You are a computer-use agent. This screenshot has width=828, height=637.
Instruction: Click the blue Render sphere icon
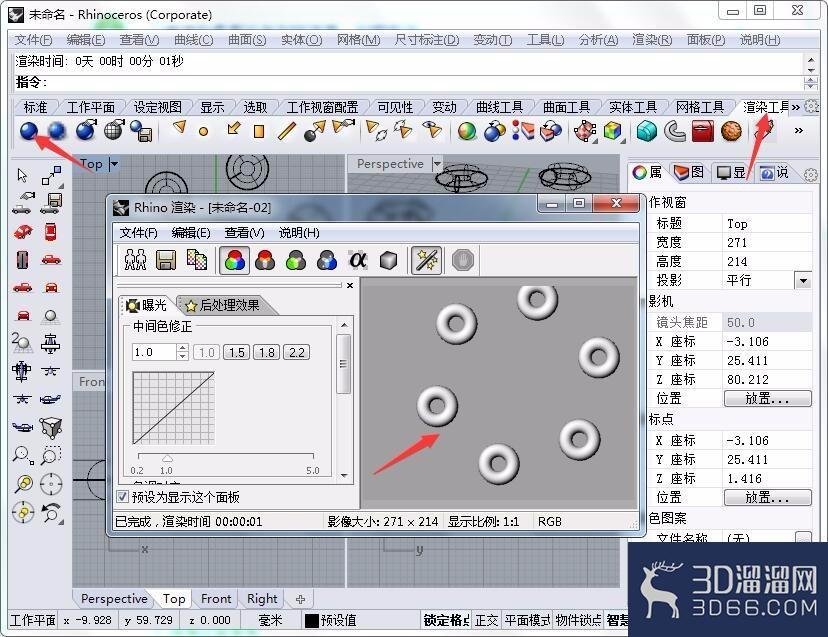tap(29, 130)
